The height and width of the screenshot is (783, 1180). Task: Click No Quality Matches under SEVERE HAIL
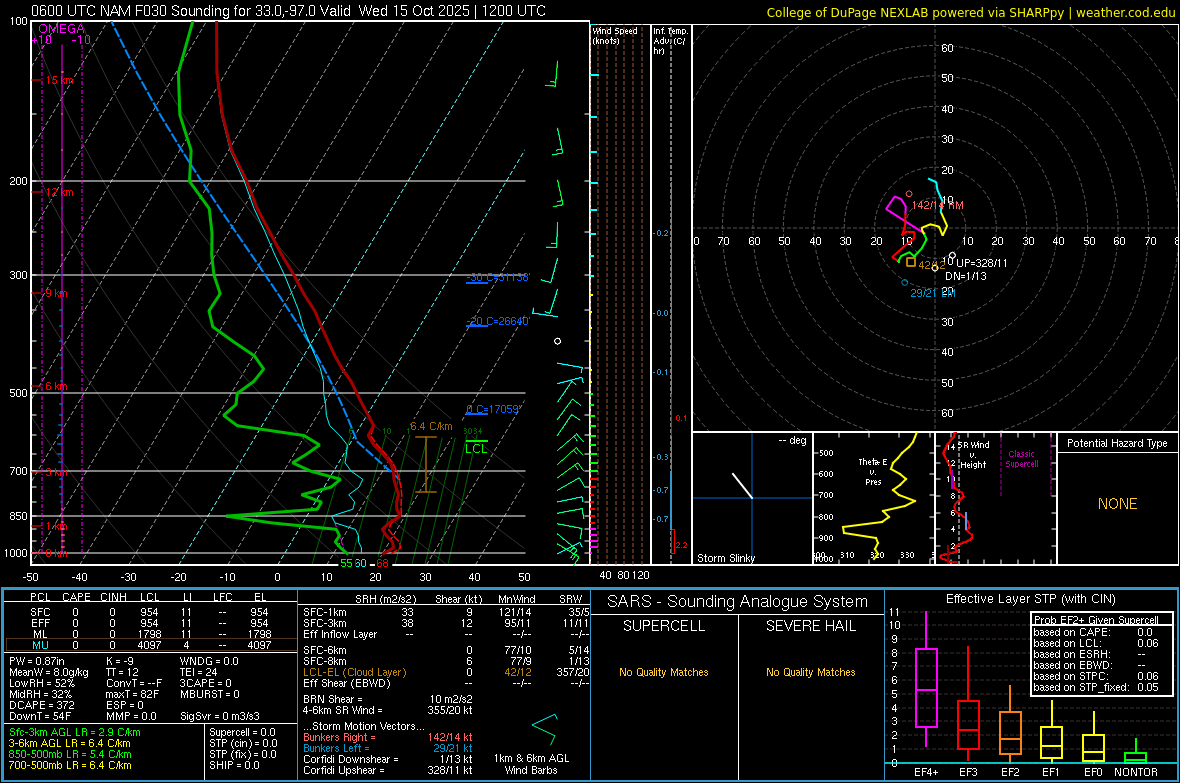pyautogui.click(x=810, y=672)
